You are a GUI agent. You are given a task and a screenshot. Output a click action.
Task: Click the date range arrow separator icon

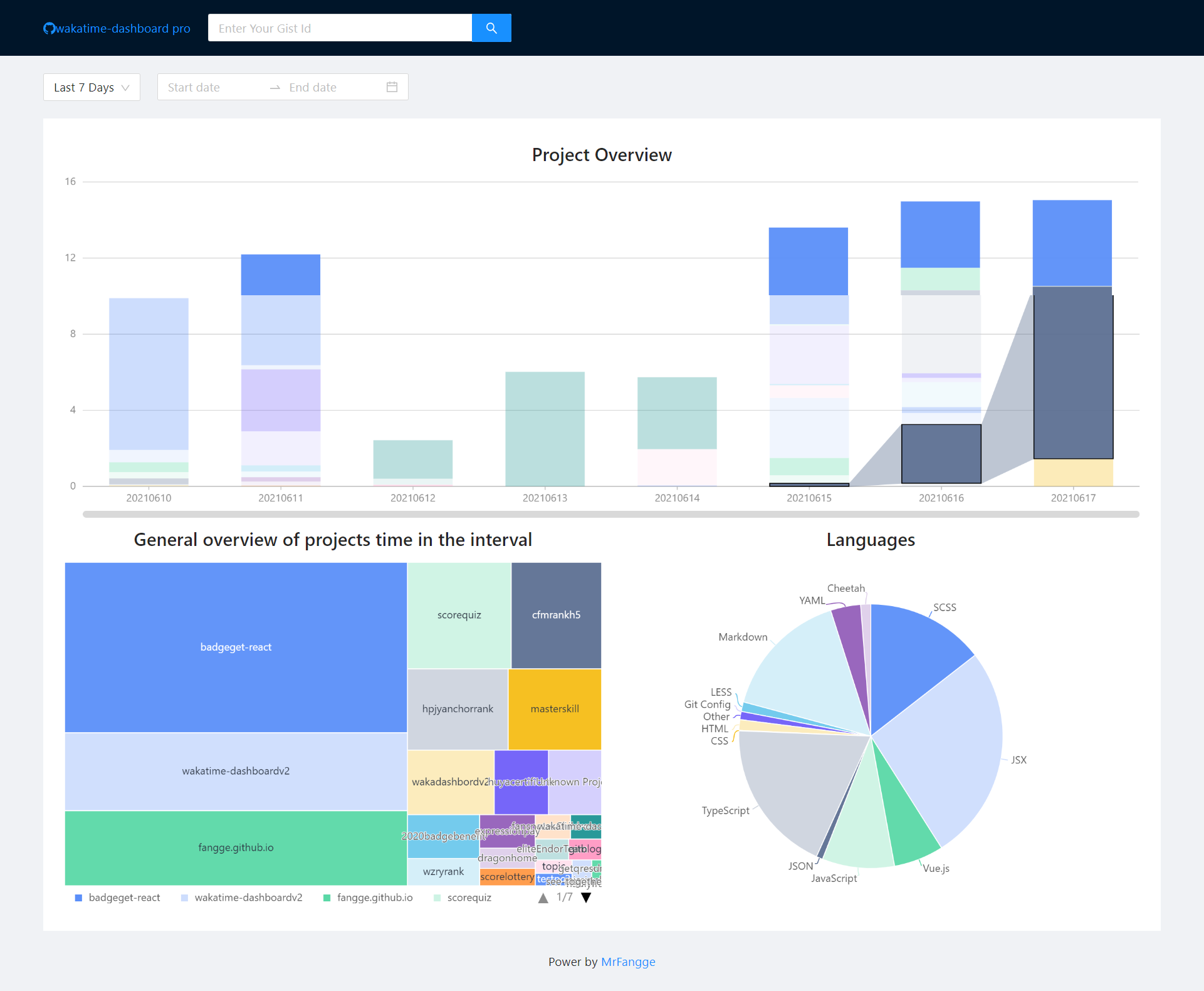(275, 88)
